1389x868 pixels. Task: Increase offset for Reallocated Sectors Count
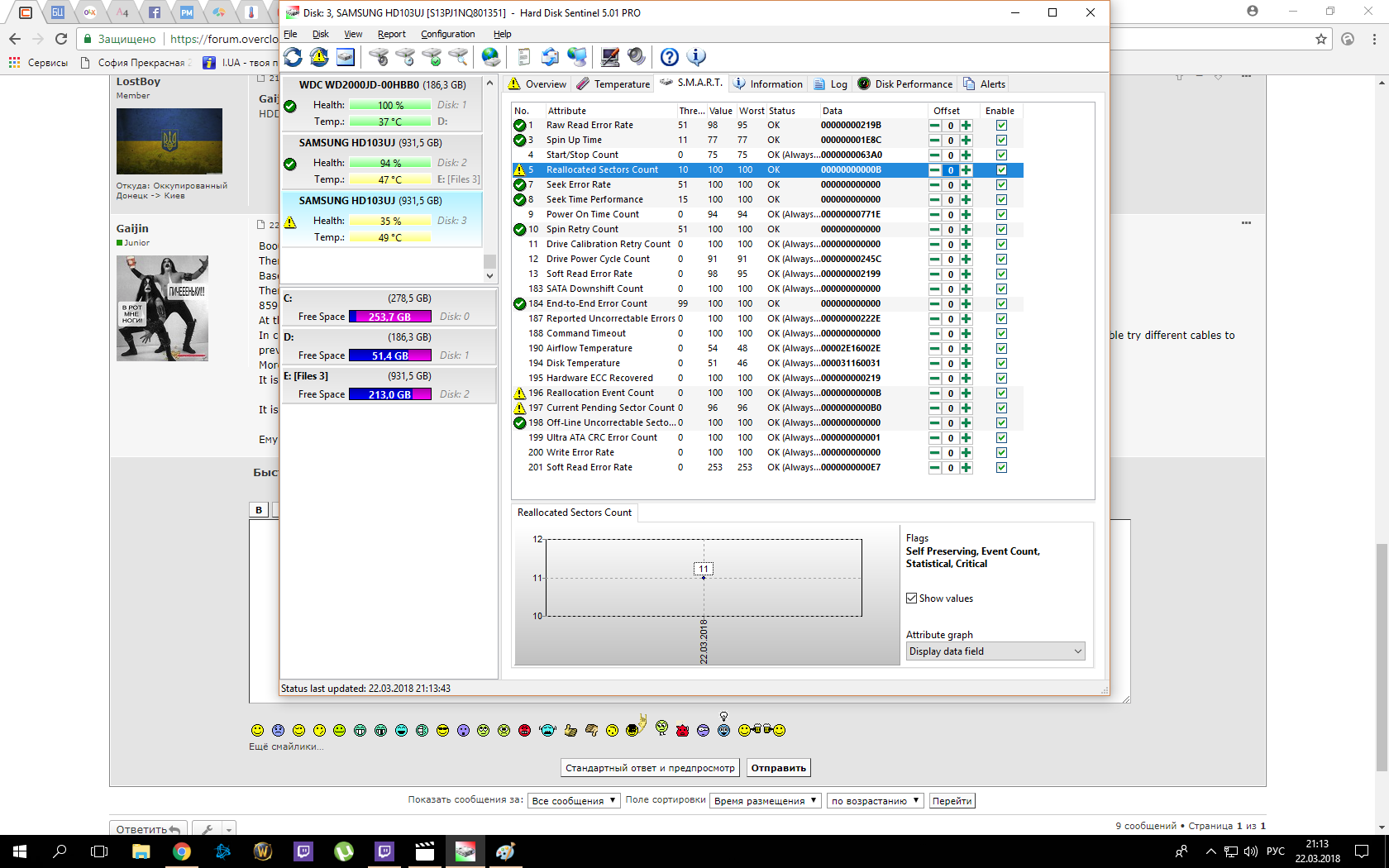967,170
